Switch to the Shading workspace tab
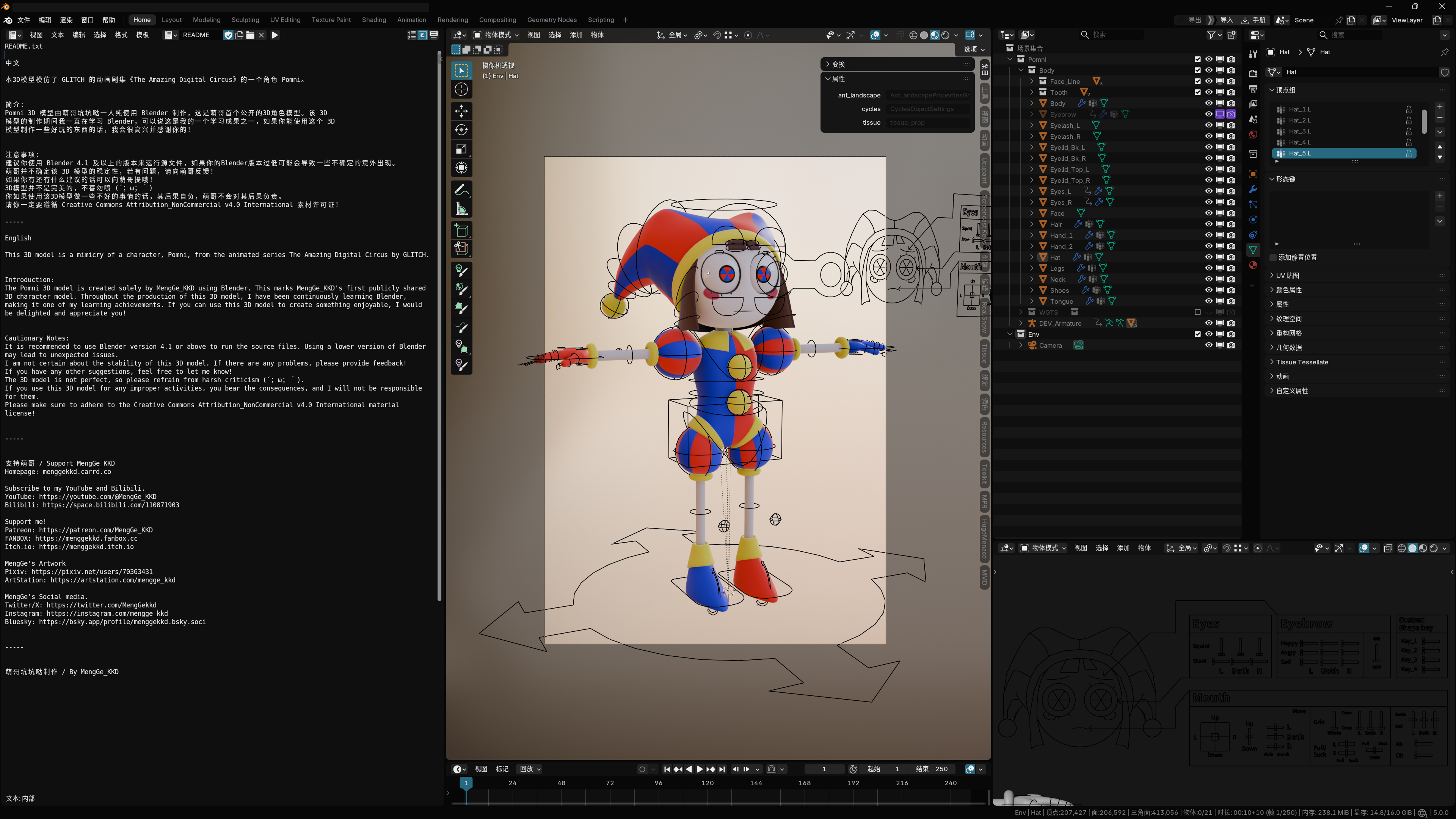 [x=373, y=20]
